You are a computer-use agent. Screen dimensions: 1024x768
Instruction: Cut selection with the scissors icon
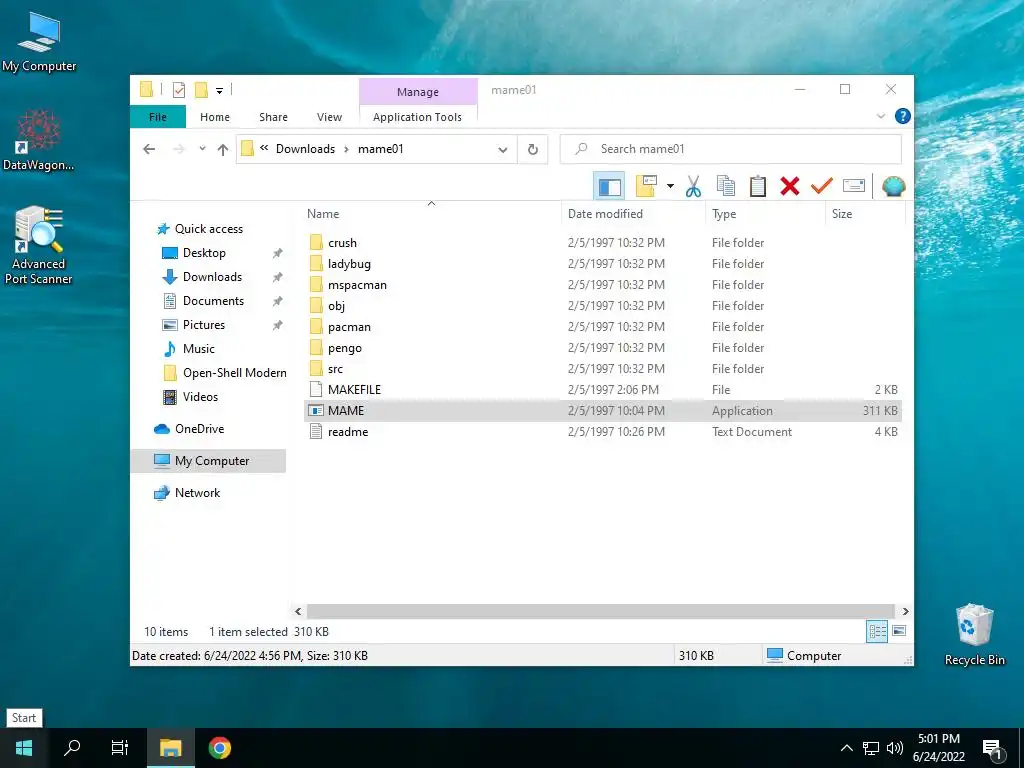tap(694, 186)
